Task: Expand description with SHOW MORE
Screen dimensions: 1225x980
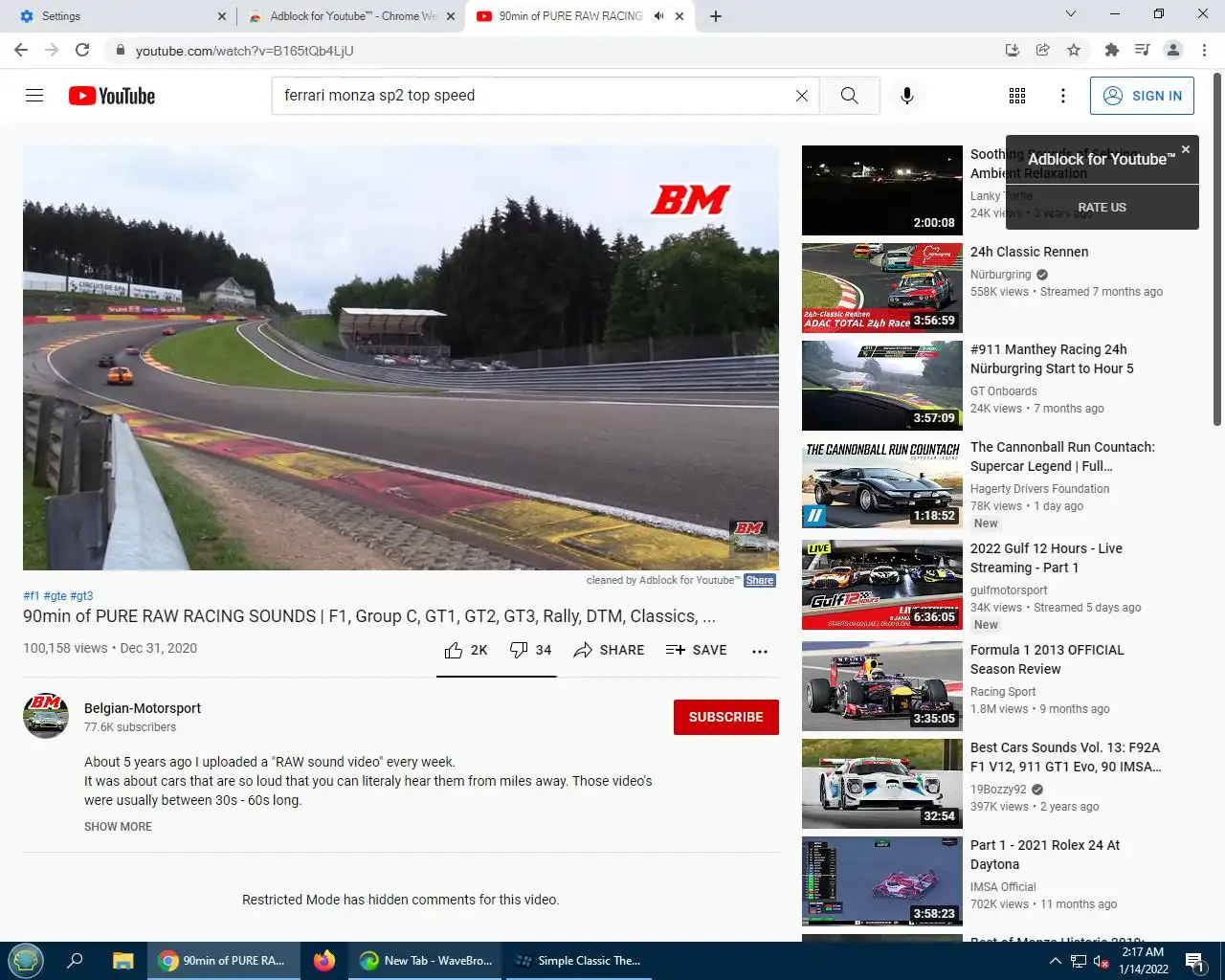Action: pyautogui.click(x=118, y=827)
